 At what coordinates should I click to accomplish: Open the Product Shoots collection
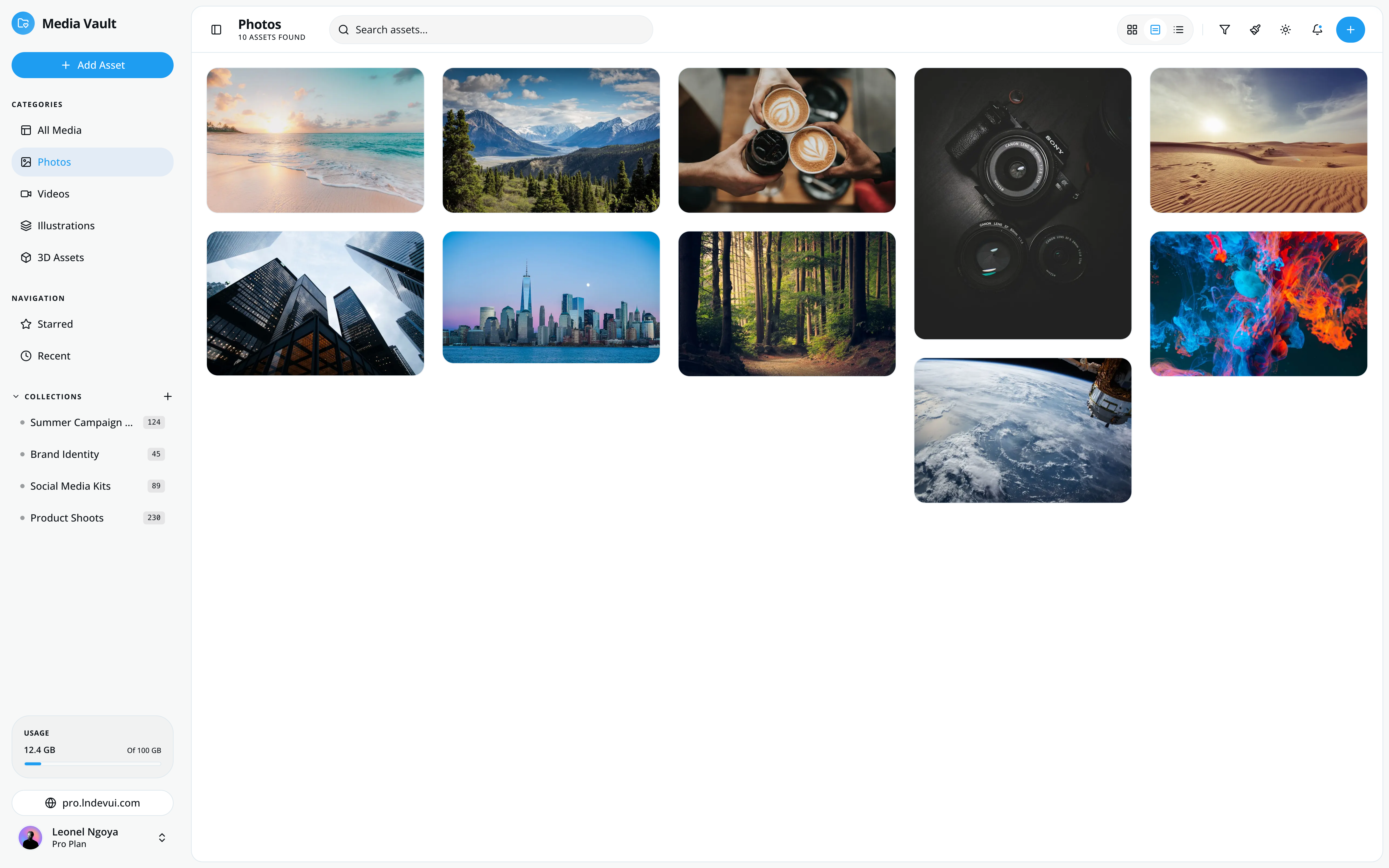(92, 518)
